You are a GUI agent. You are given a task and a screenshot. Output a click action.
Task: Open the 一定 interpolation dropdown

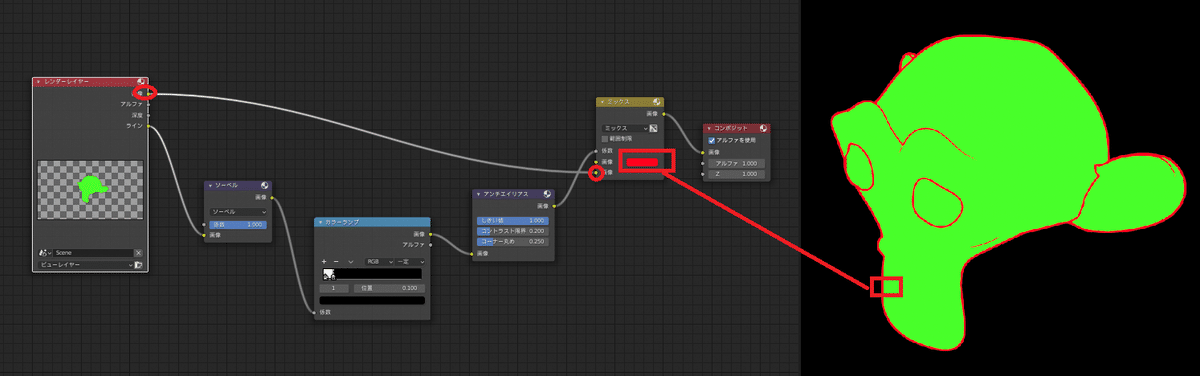click(x=410, y=261)
